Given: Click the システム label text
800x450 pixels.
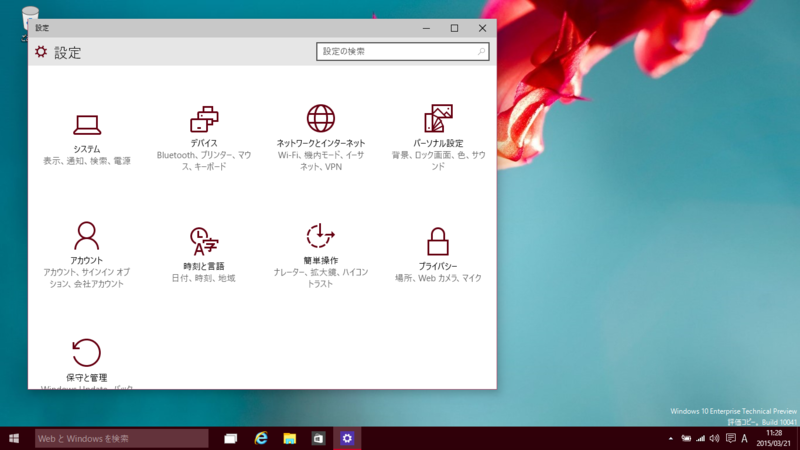Looking at the screenshot, I should pos(87,149).
